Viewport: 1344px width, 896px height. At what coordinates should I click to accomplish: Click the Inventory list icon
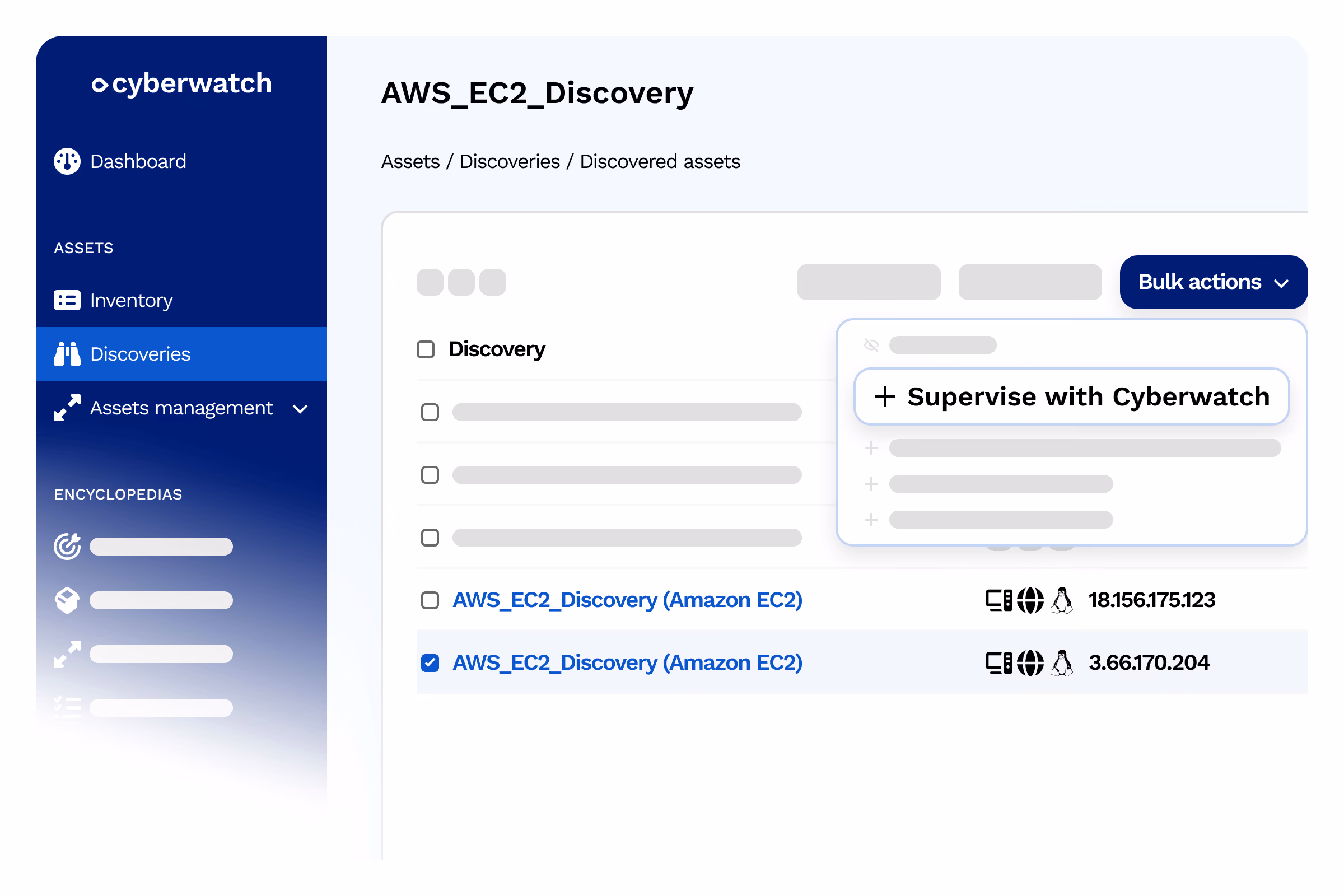(67, 300)
